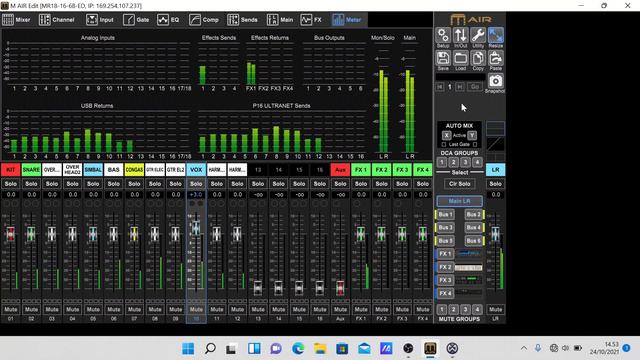Go to next snapshot arrow
This screenshot has width=640, height=360.
(460, 87)
